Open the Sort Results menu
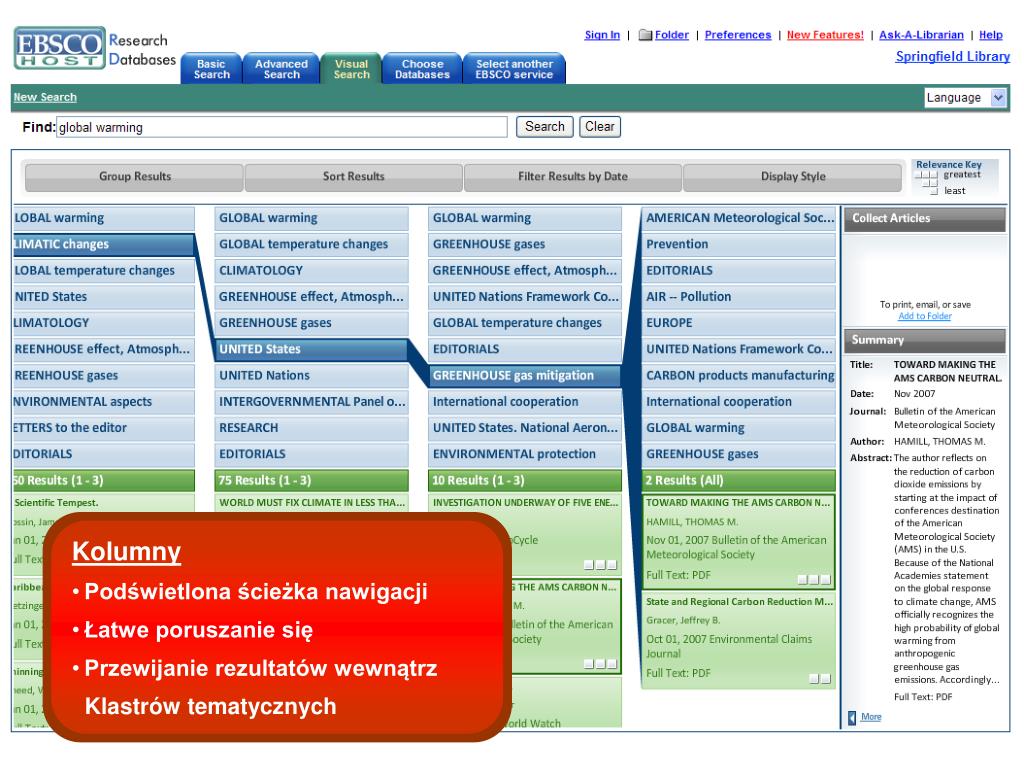This screenshot has width=1024, height=768. click(353, 176)
